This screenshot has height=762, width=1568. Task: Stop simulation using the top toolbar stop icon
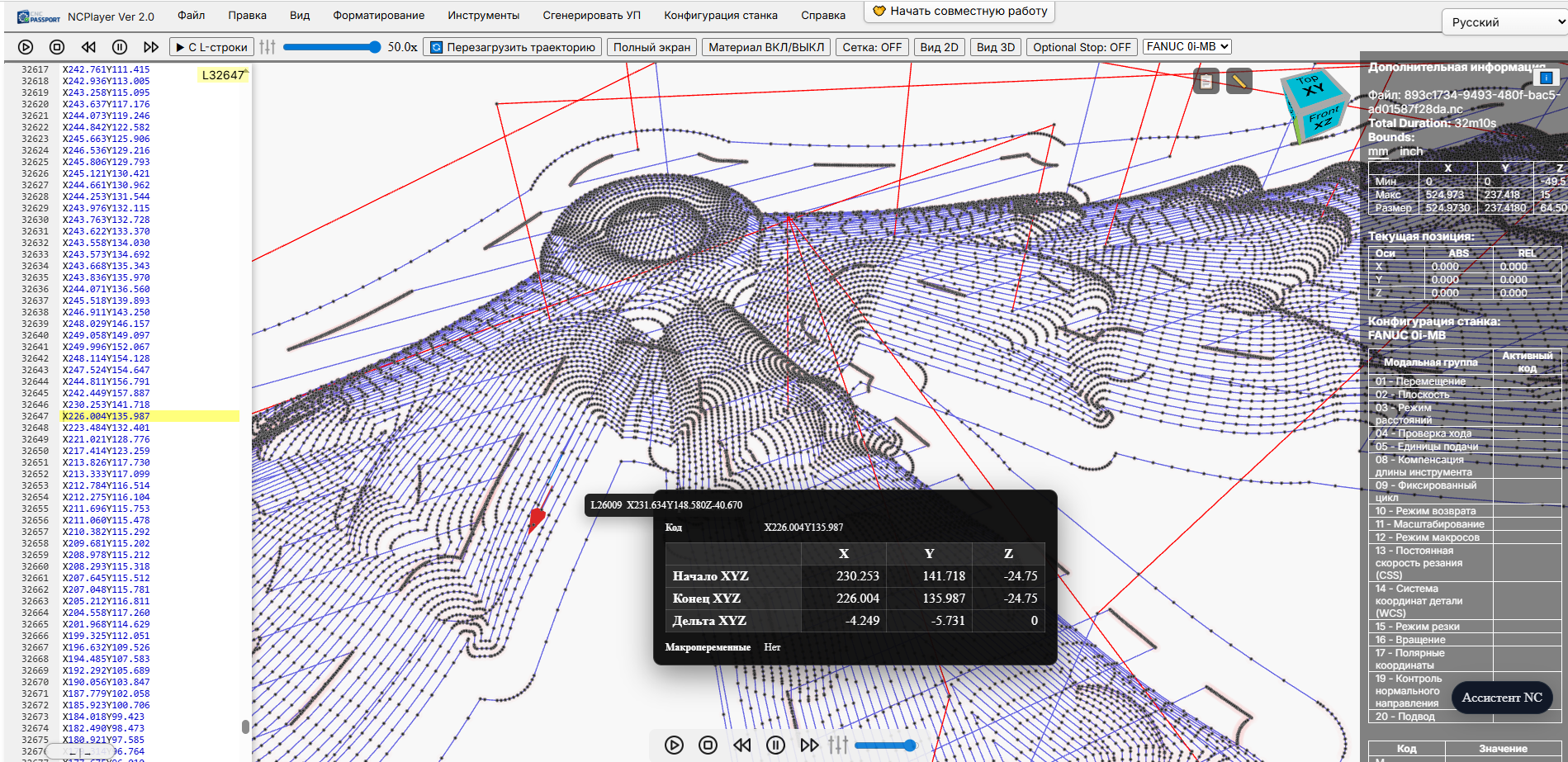click(57, 48)
